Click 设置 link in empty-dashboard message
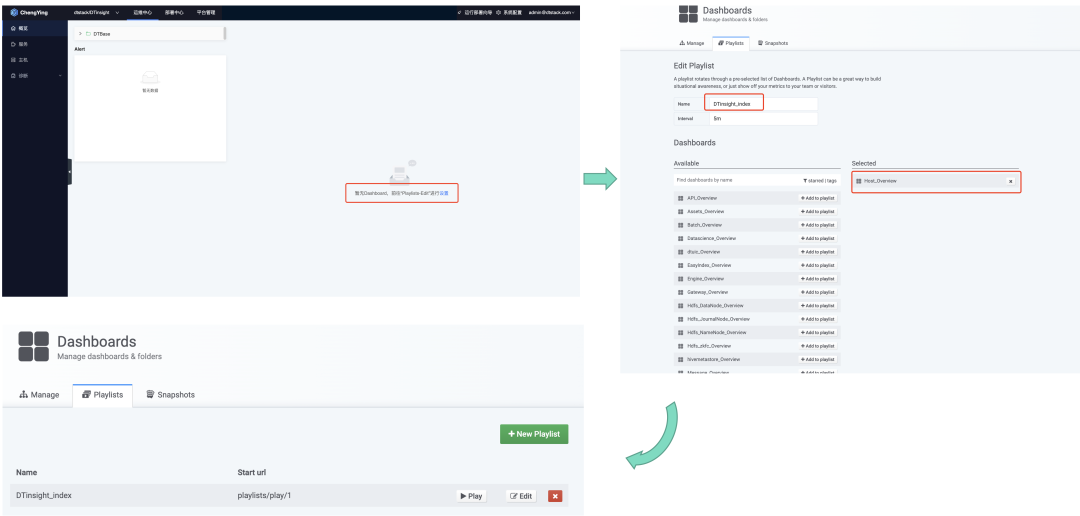 [x=444, y=194]
